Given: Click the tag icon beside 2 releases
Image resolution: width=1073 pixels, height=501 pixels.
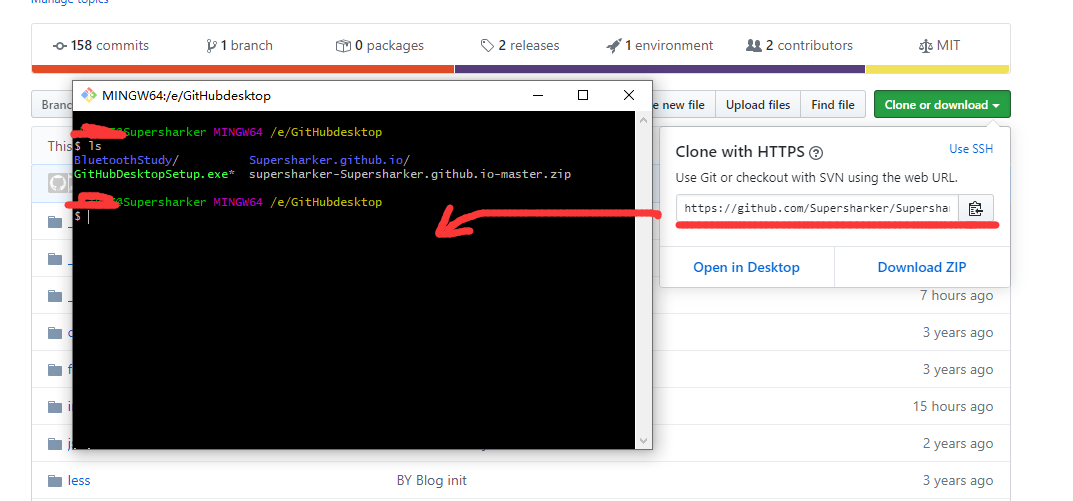Looking at the screenshot, I should [x=487, y=46].
